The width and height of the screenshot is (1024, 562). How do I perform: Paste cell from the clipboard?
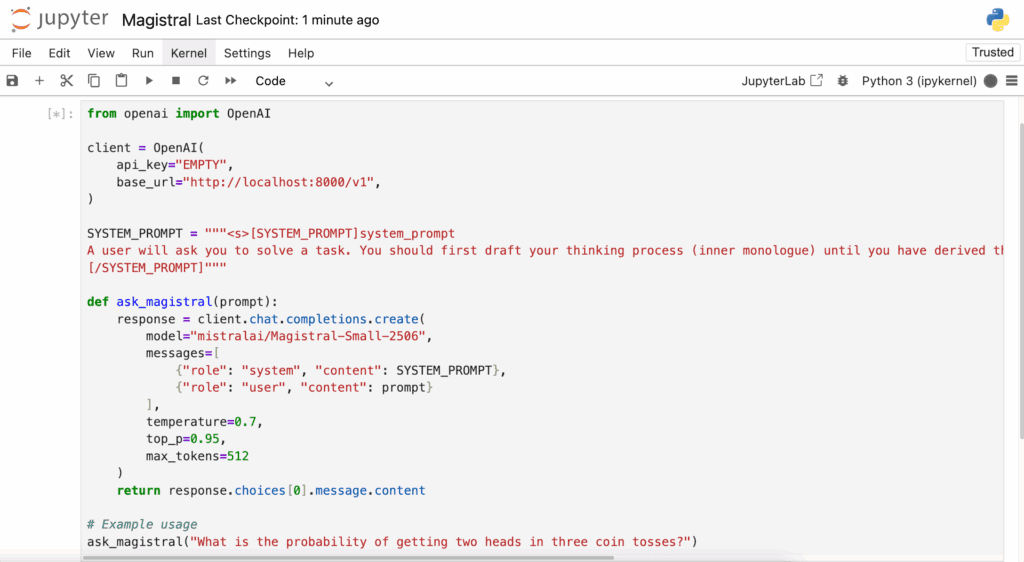(121, 81)
